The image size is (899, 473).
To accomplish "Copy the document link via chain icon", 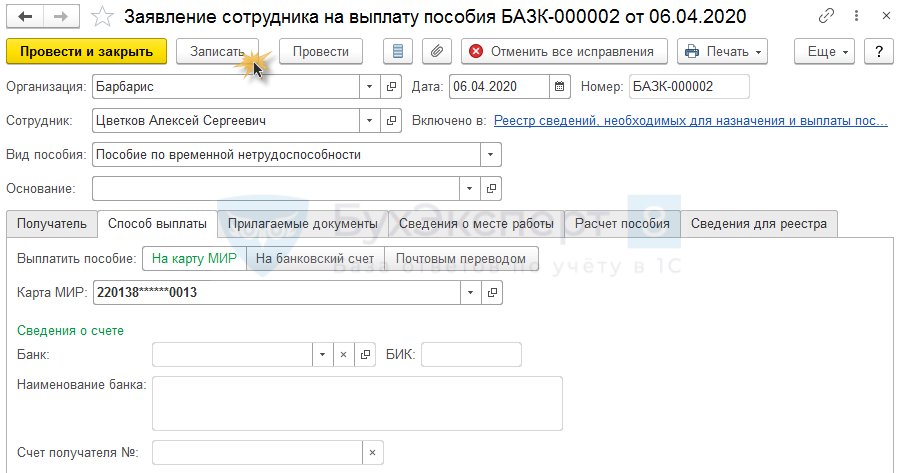I will coord(826,17).
